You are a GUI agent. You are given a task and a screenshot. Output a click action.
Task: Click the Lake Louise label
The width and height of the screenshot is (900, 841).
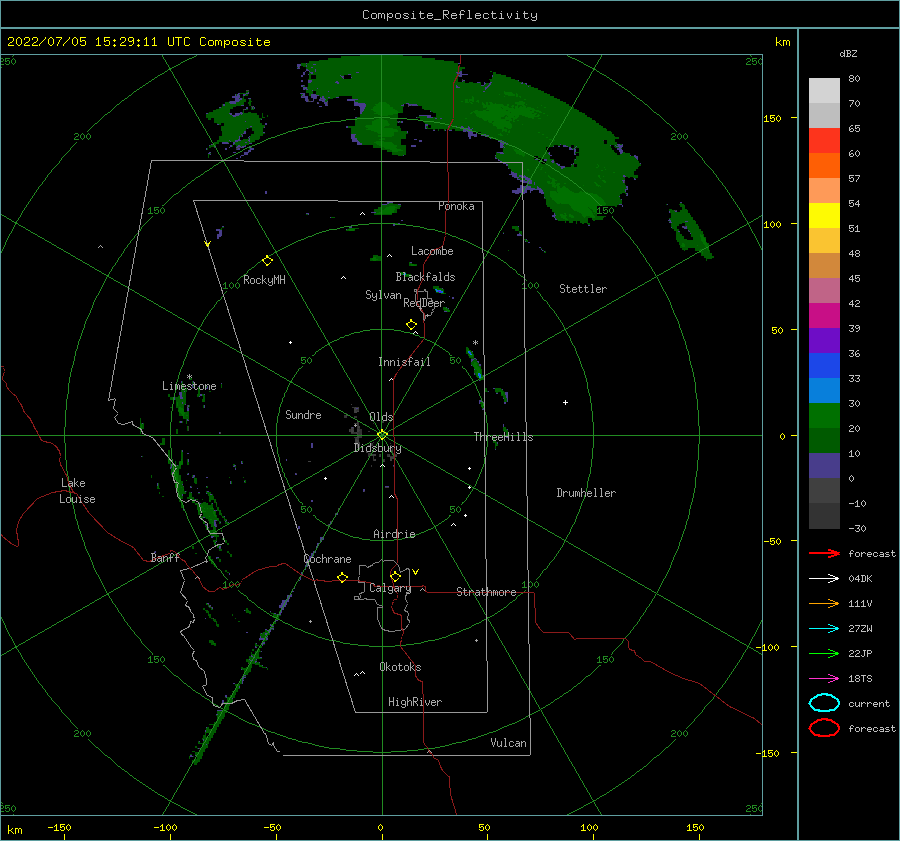77,491
